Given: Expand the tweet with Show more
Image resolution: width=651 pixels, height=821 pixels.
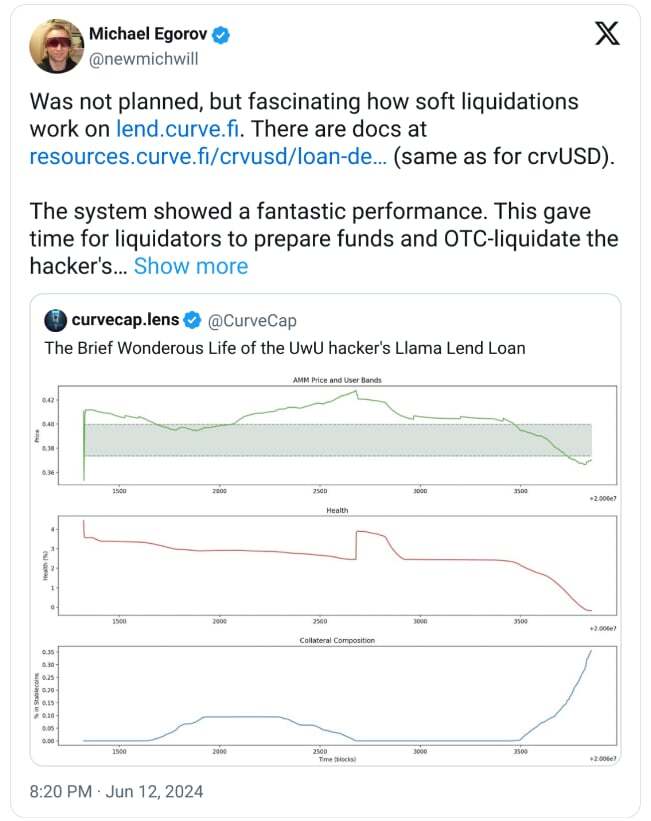Looking at the screenshot, I should tap(190, 265).
